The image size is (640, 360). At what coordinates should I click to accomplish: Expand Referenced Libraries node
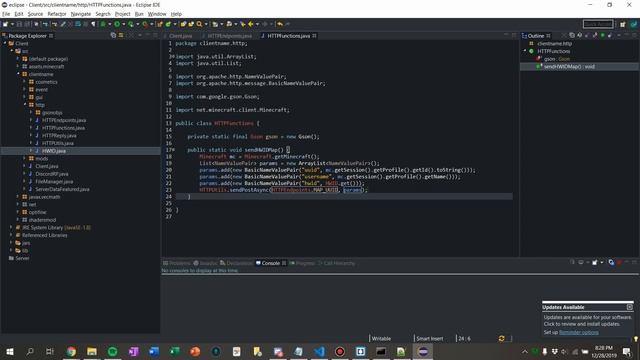pos(11,235)
